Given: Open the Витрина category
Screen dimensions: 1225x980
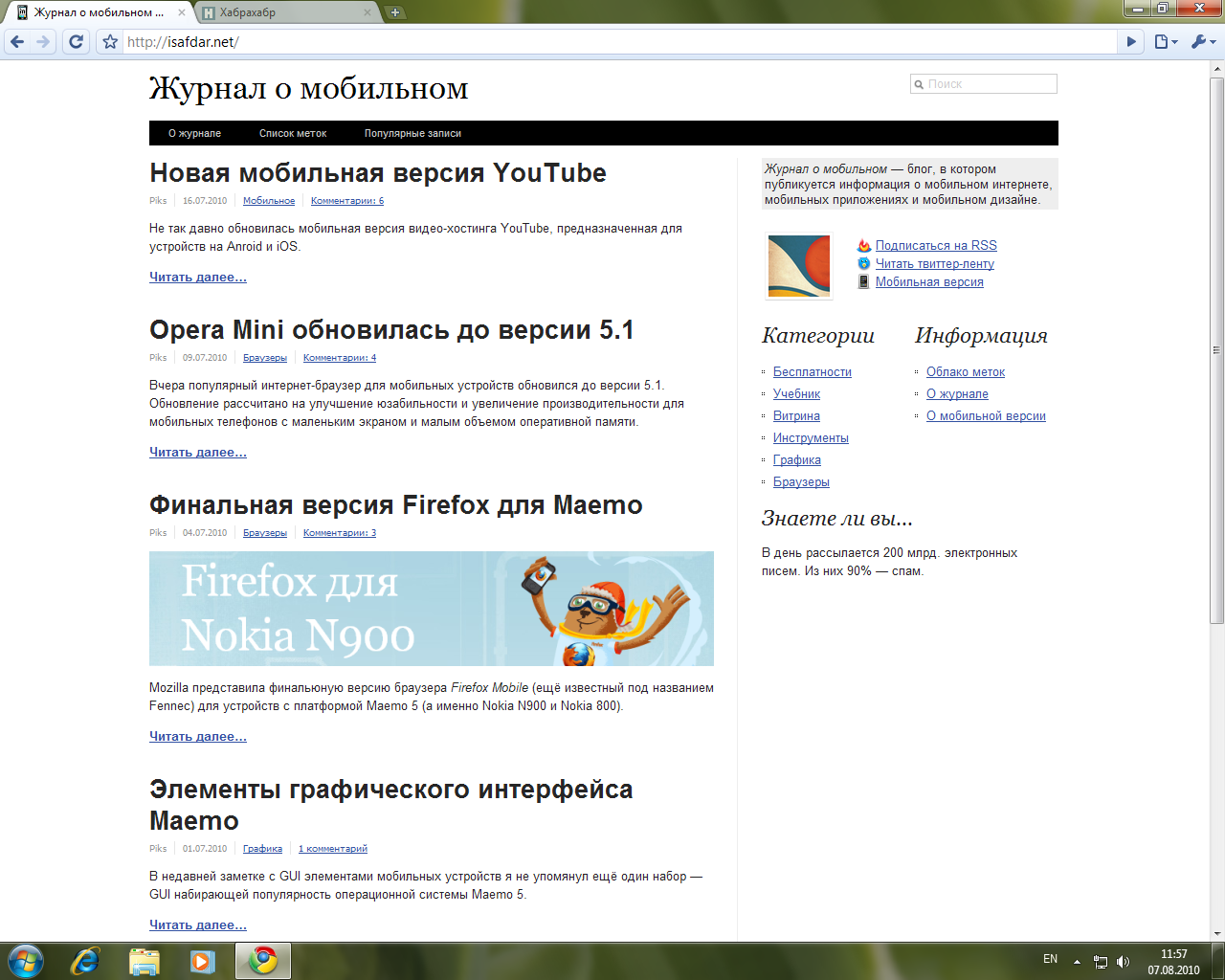Looking at the screenshot, I should click(x=796, y=416).
